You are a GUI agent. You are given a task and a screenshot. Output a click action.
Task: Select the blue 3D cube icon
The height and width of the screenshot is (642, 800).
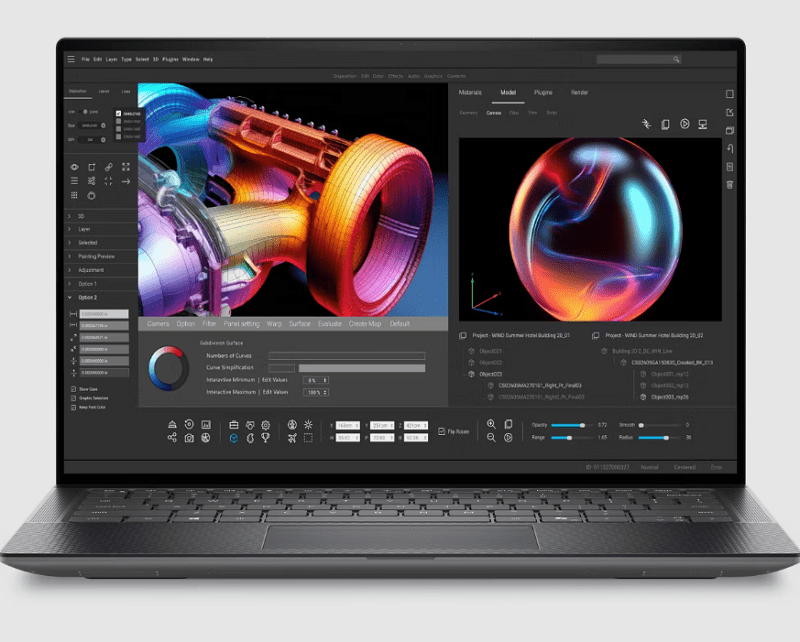234,438
